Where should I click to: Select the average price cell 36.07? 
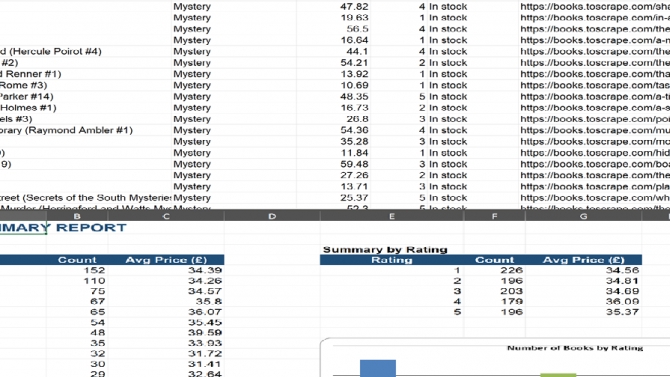166,312
